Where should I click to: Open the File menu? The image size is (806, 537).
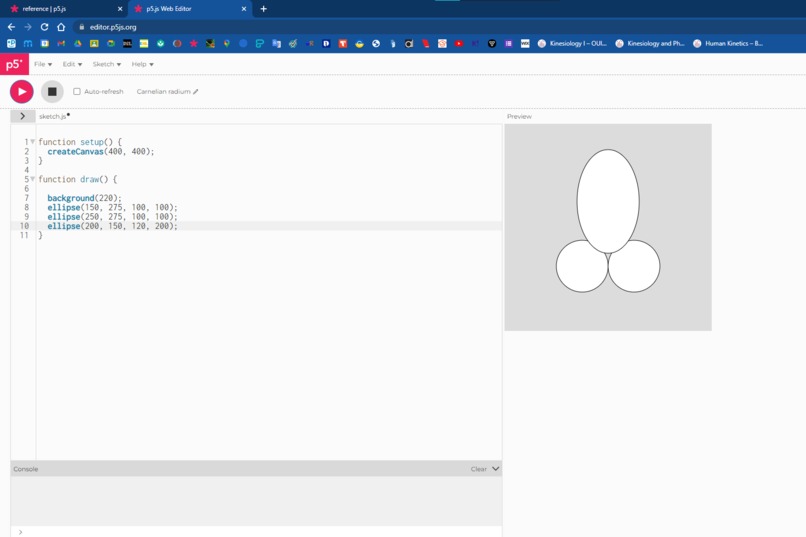(x=43, y=64)
